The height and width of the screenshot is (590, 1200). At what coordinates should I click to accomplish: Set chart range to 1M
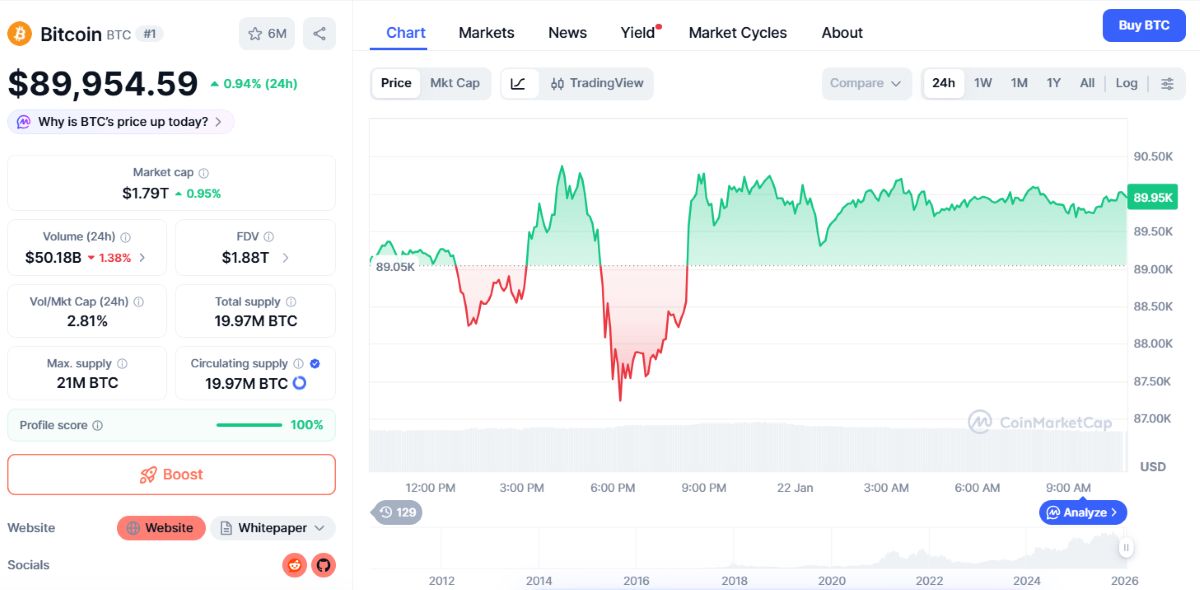pyautogui.click(x=1019, y=83)
